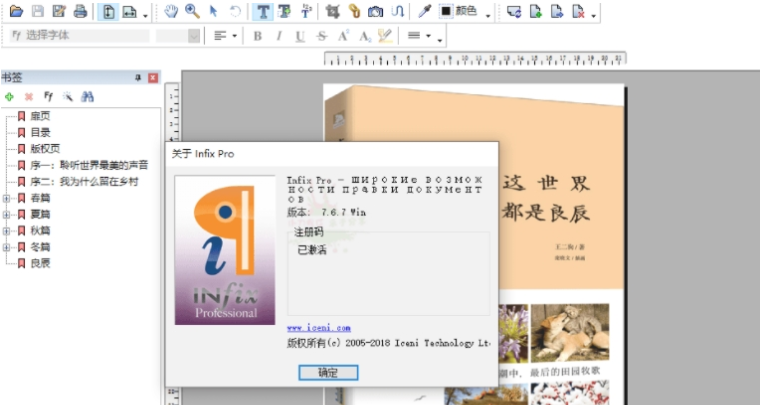Add a new bookmark with green plus
This screenshot has height=405, width=760.
tap(9, 97)
